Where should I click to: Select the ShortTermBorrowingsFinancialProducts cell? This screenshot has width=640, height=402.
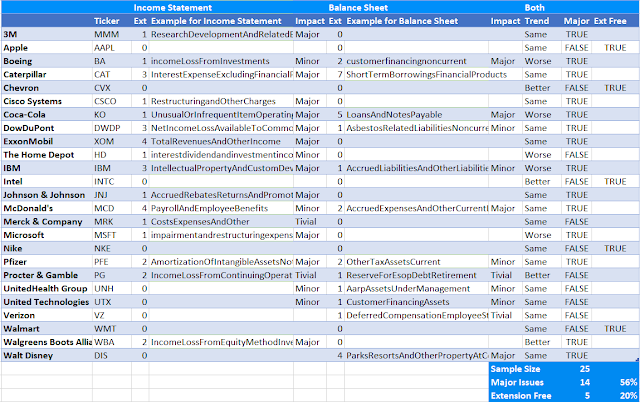click(x=416, y=75)
